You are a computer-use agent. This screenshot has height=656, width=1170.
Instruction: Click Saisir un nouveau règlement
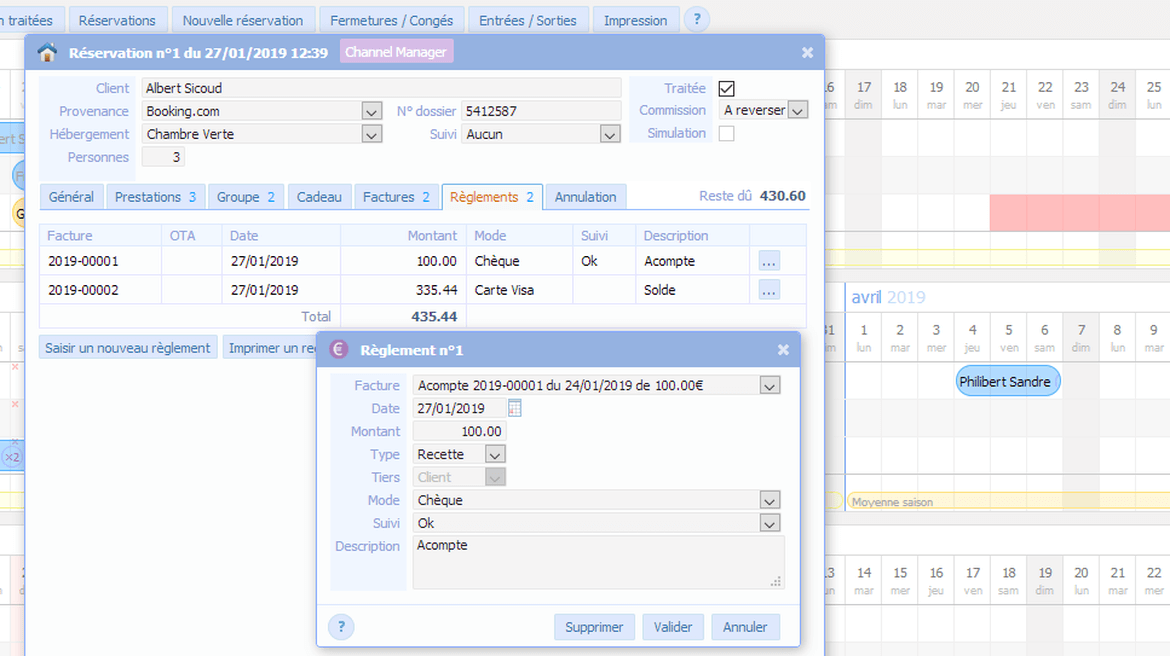click(x=128, y=348)
